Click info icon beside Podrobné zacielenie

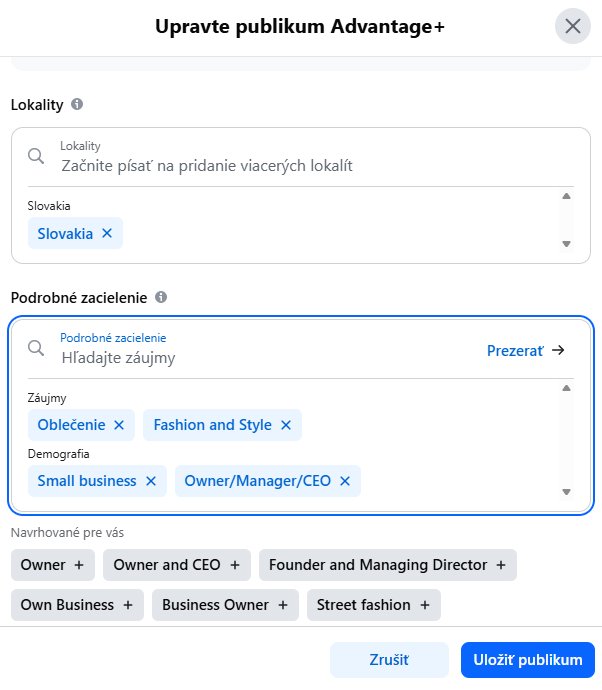pos(161,297)
